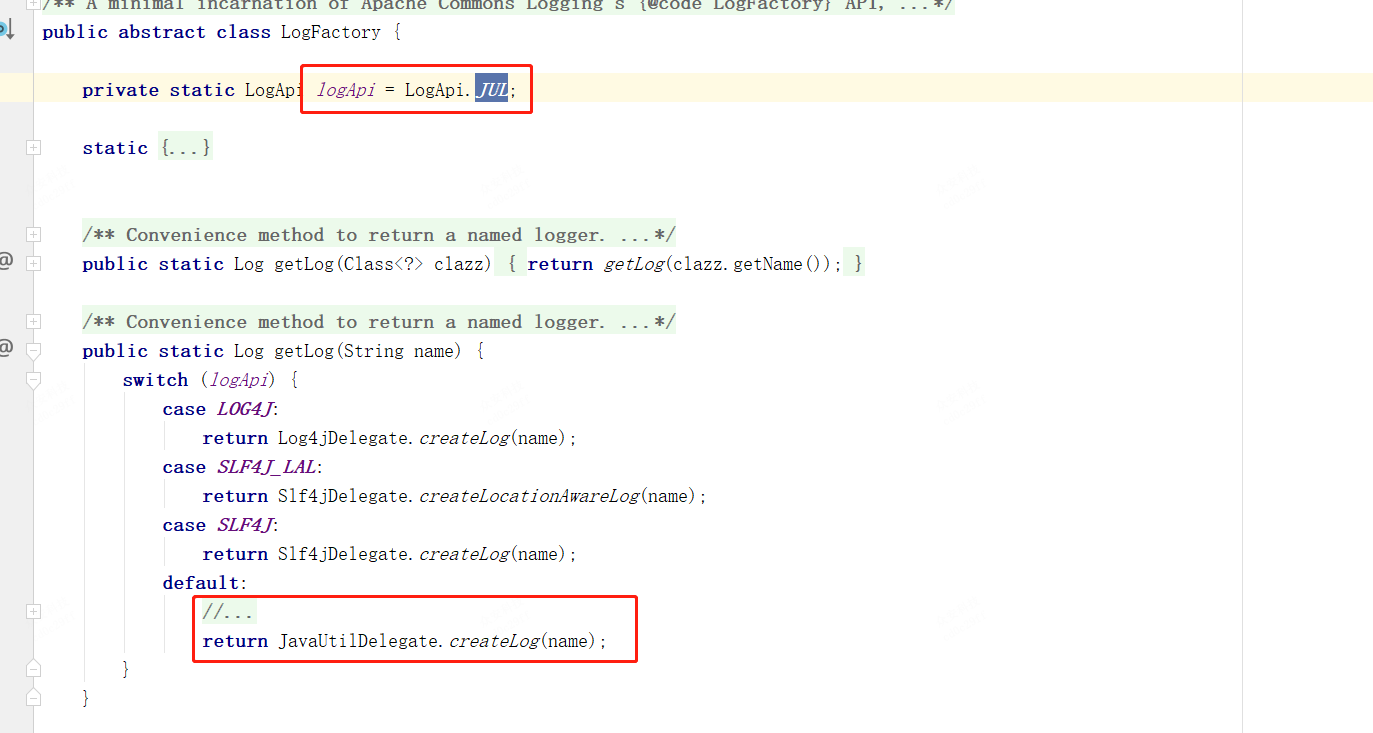This screenshot has height=733, width=1373.
Task: Click the standalone SLF4J case label
Action: coord(245,525)
